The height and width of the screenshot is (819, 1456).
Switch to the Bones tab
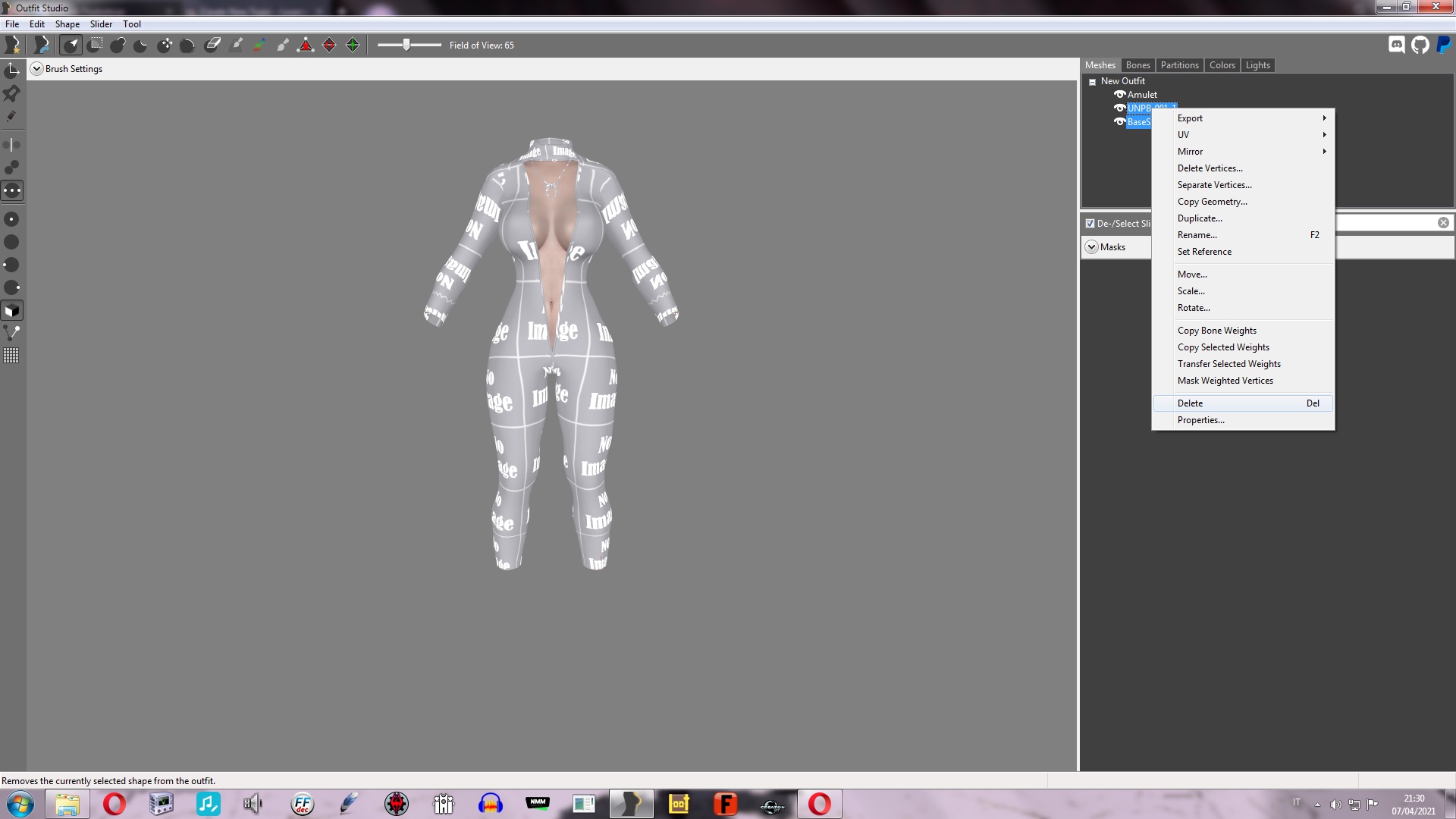[x=1137, y=65]
